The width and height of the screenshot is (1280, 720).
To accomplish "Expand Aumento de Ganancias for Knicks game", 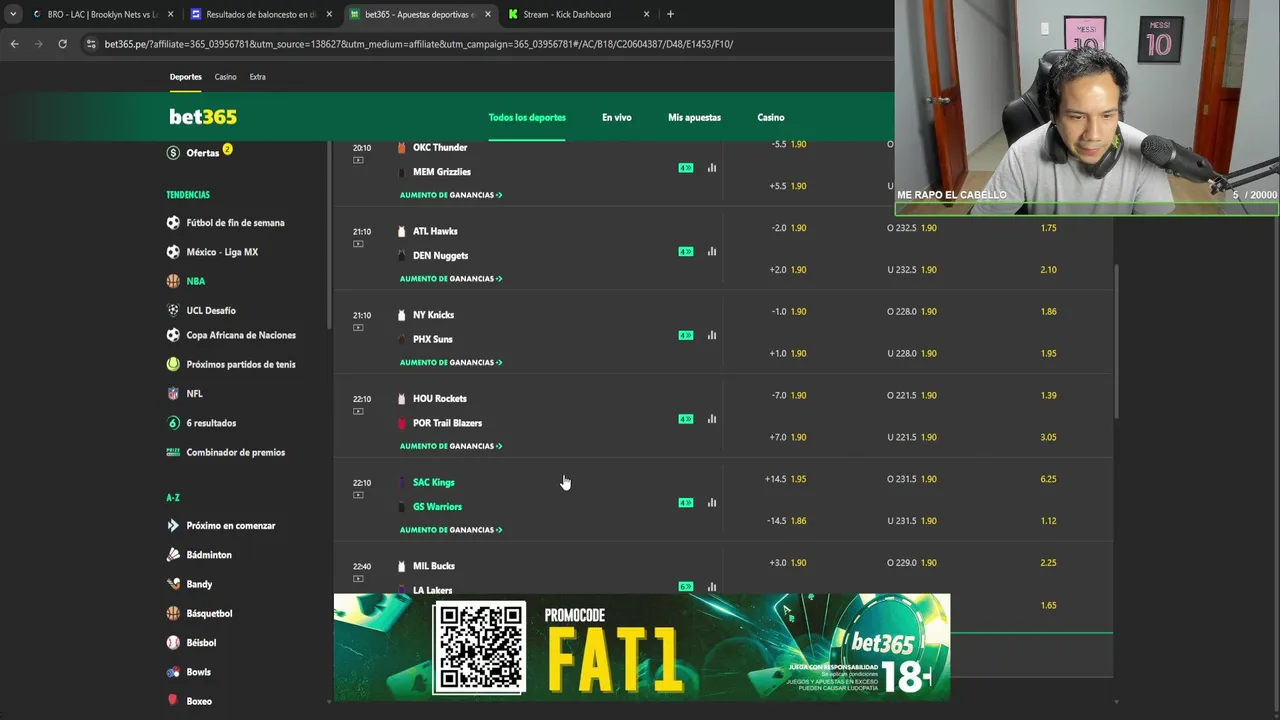I will tap(451, 363).
